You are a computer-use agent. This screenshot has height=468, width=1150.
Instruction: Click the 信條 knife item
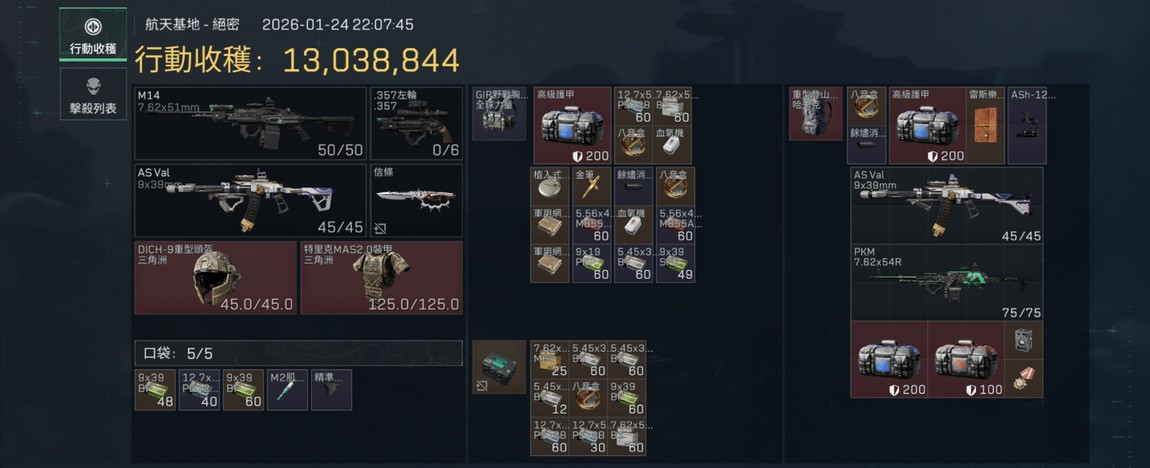417,200
